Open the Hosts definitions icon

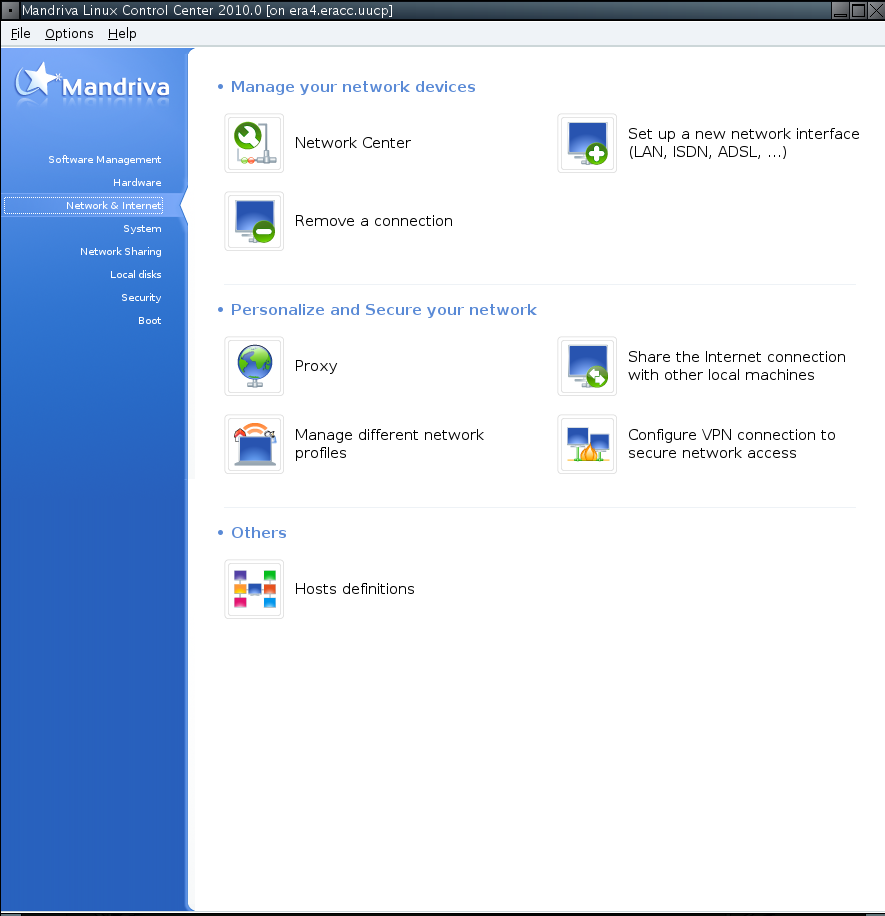coord(254,589)
